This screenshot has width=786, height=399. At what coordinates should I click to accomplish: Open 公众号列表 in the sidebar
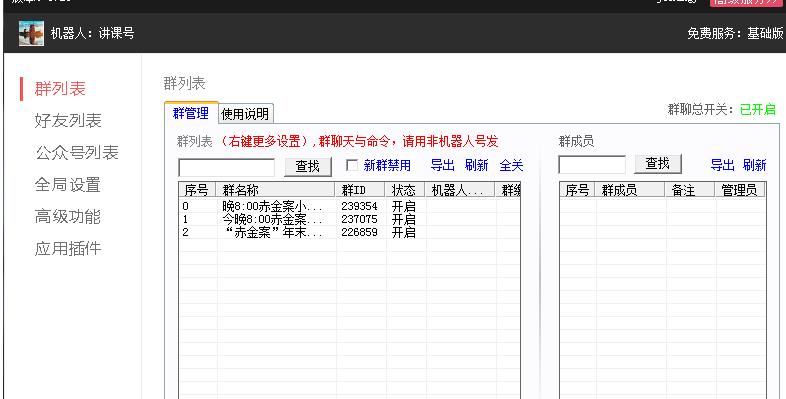[x=77, y=152]
